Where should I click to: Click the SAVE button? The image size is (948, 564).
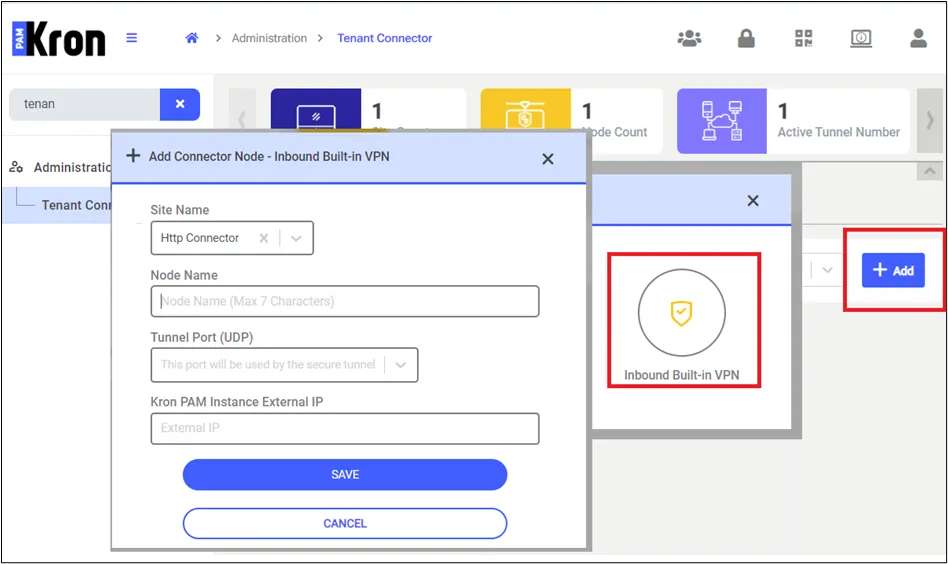click(345, 475)
